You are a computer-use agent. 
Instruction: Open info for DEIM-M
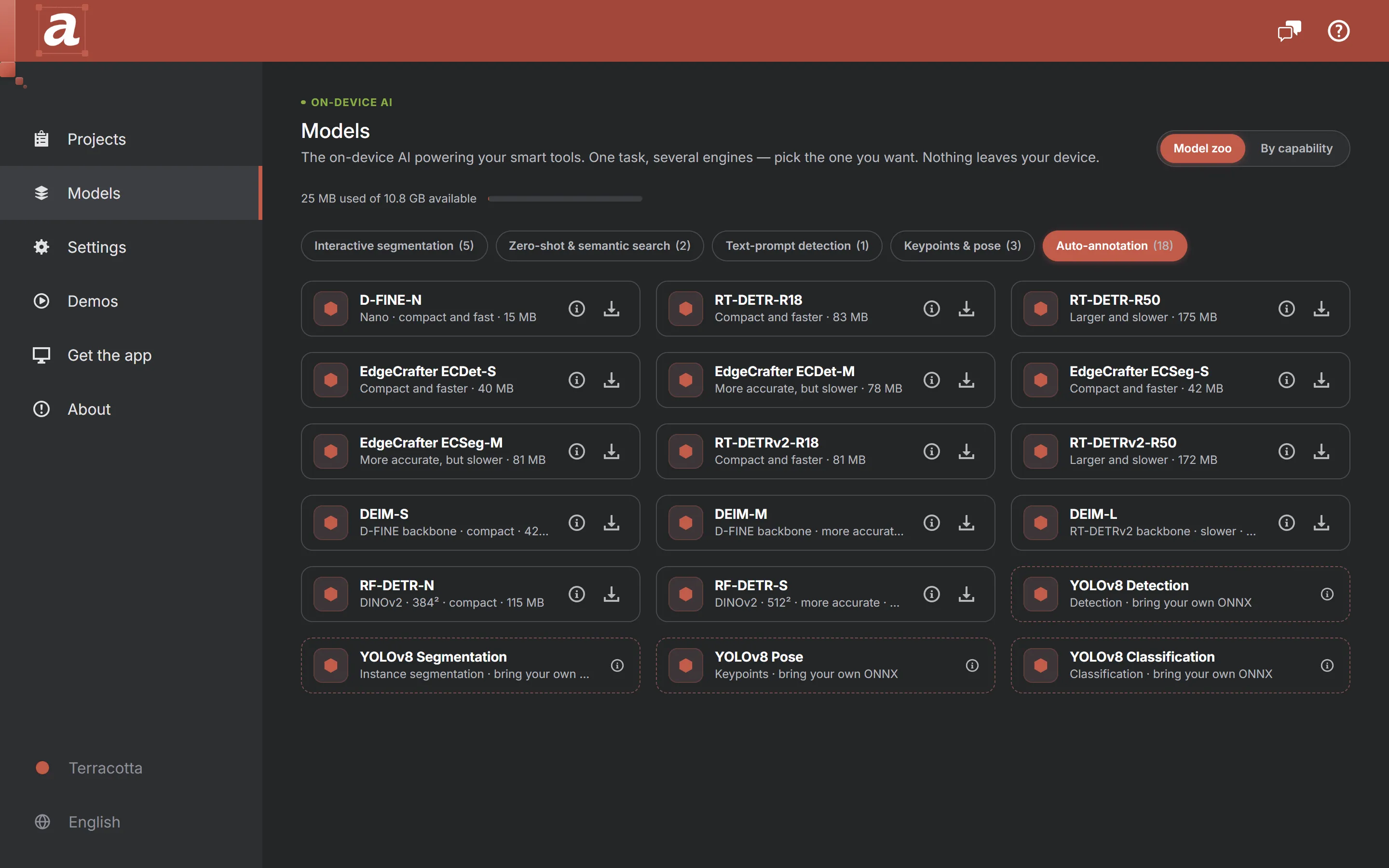tap(931, 523)
